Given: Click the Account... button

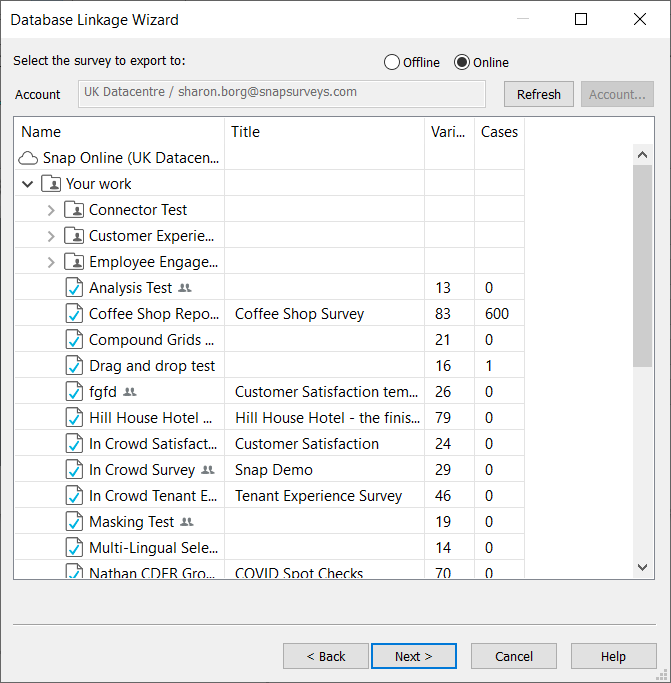Looking at the screenshot, I should tap(617, 94).
